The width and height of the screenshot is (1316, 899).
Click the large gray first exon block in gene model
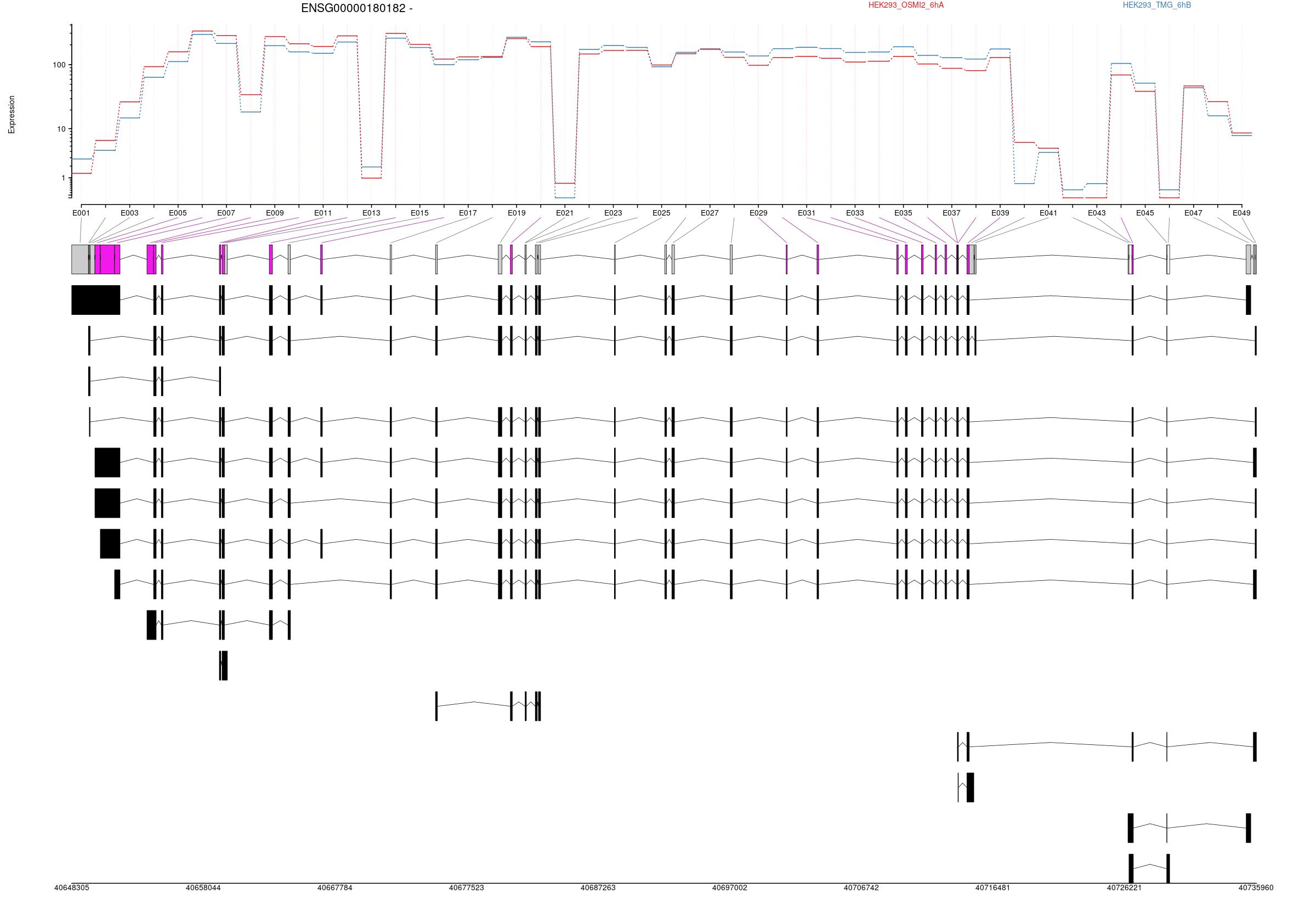(x=80, y=259)
